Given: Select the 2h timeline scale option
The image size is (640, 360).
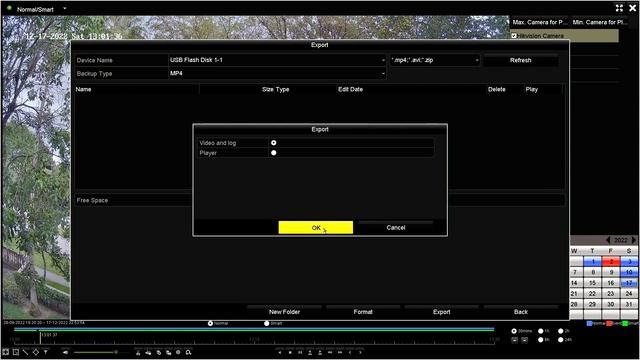Looking at the screenshot, I should tap(561, 331).
